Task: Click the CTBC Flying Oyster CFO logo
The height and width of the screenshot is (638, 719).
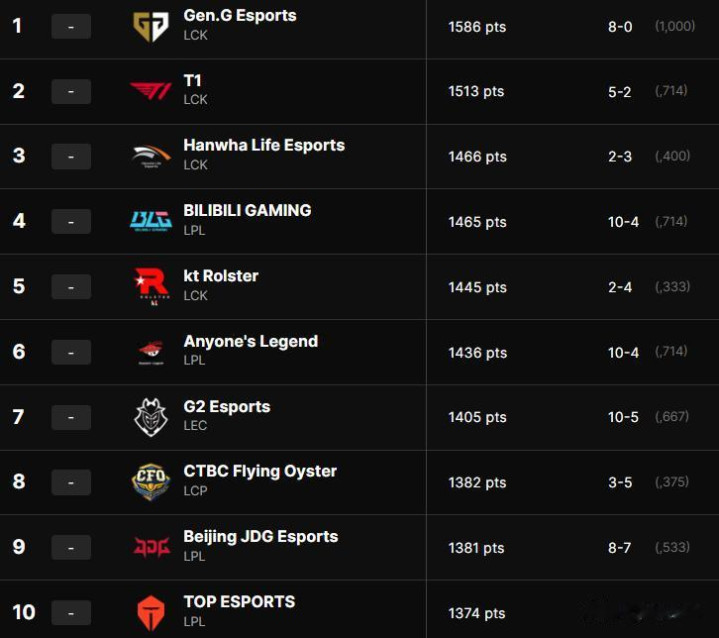Action: click(151, 482)
